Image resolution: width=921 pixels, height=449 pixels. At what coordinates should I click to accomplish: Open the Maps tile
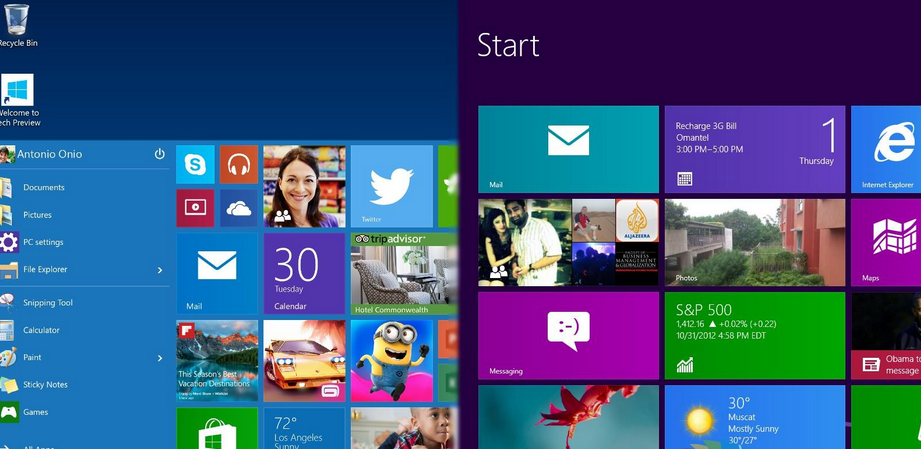886,242
